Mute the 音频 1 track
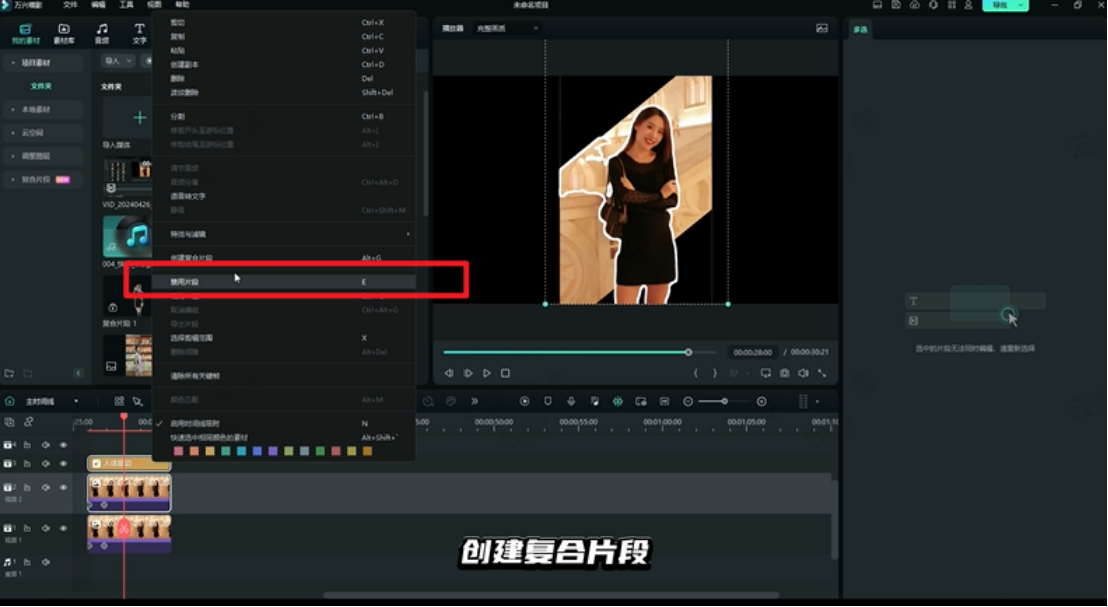 [45, 562]
